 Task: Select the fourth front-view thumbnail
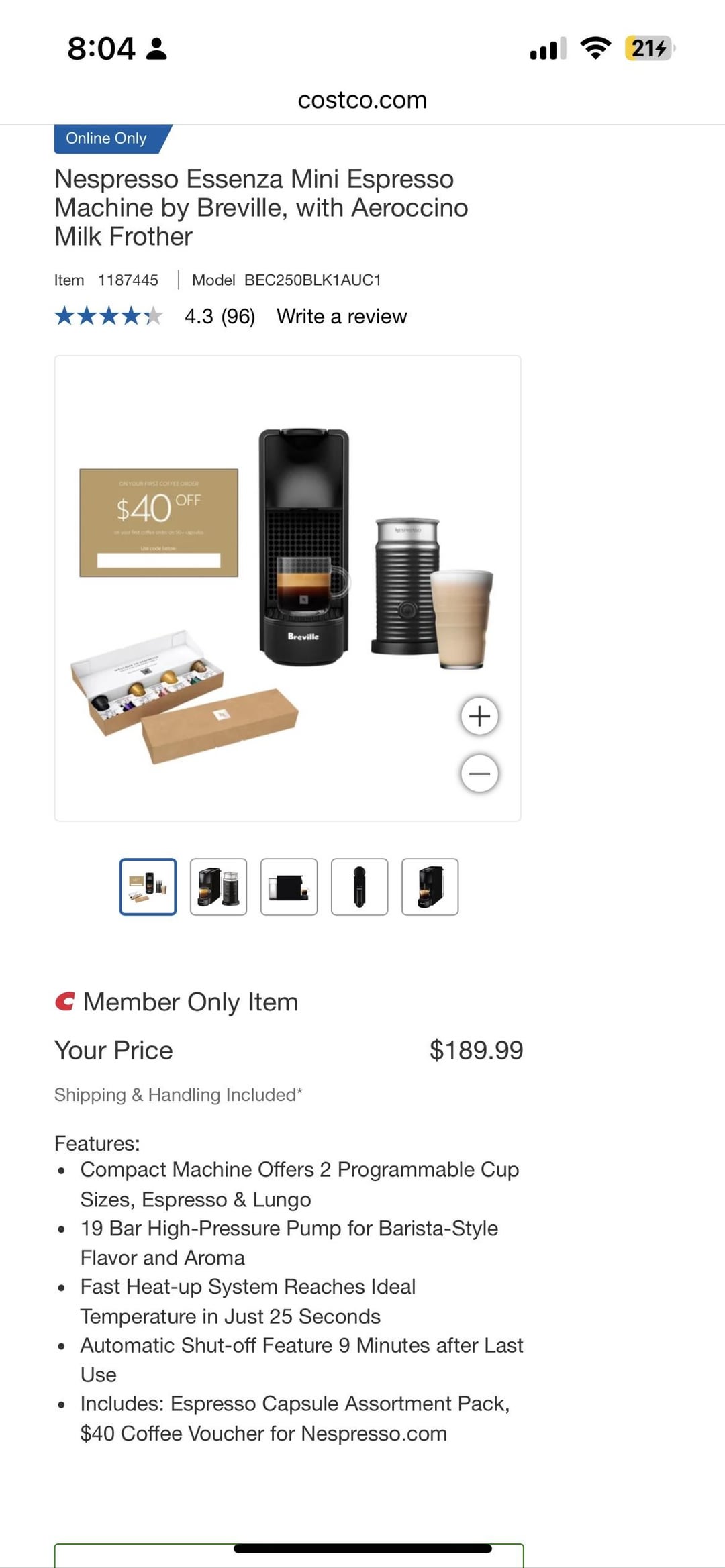[360, 887]
